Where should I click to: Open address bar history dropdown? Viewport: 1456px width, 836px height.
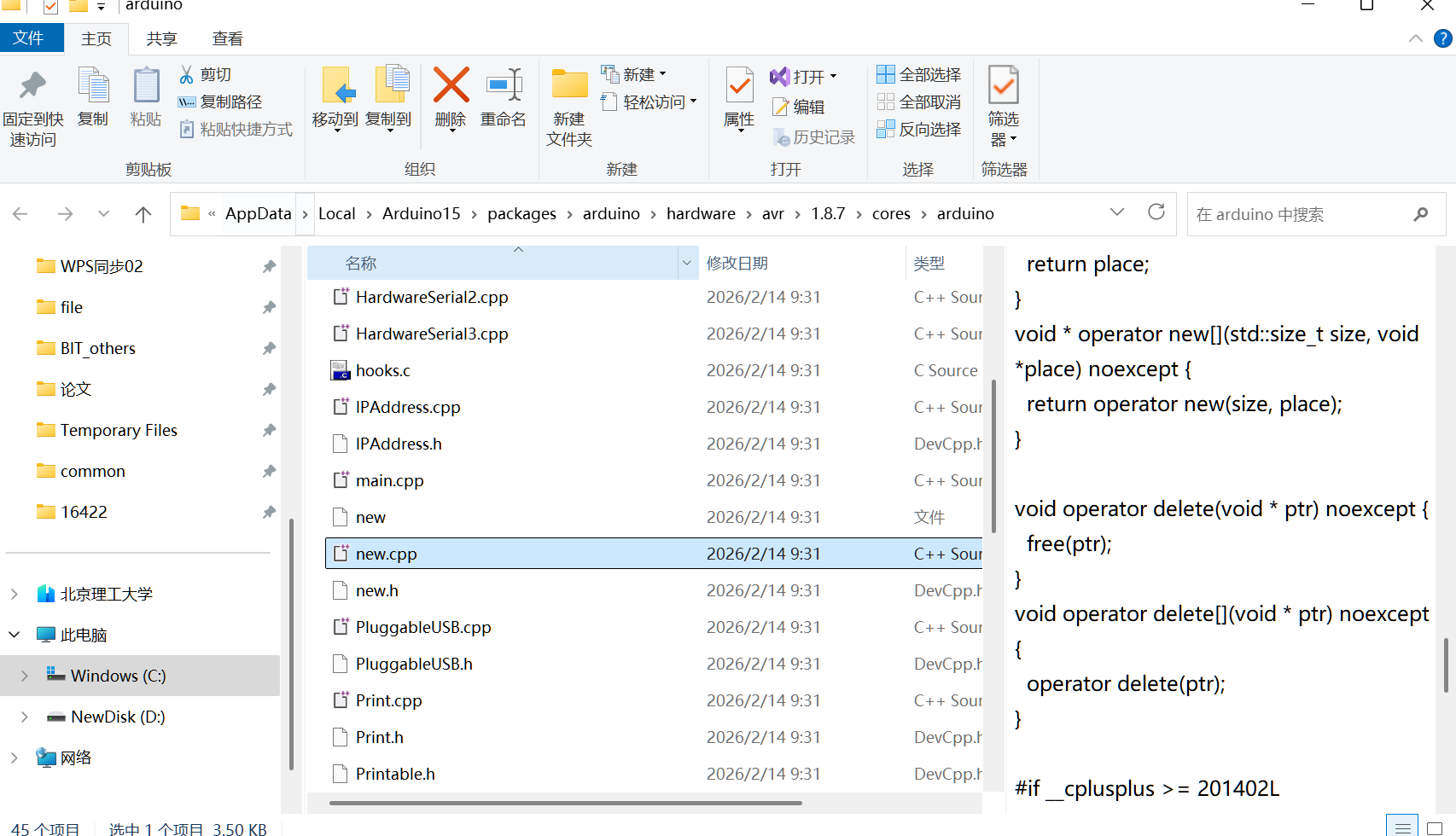1117,212
